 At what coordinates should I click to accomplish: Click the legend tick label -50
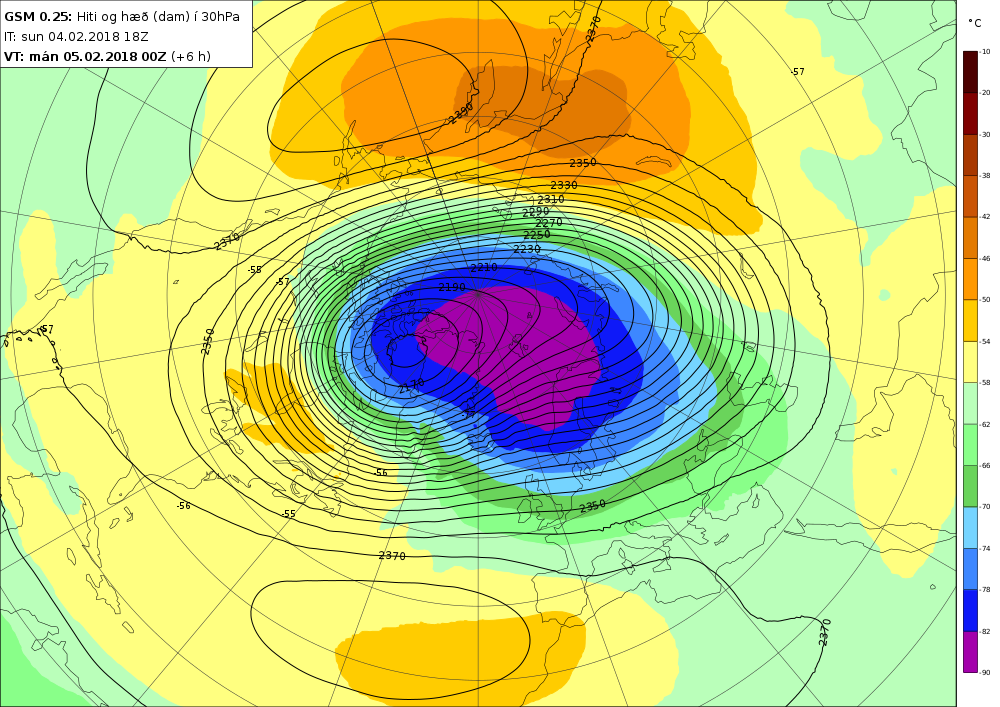pyautogui.click(x=985, y=300)
